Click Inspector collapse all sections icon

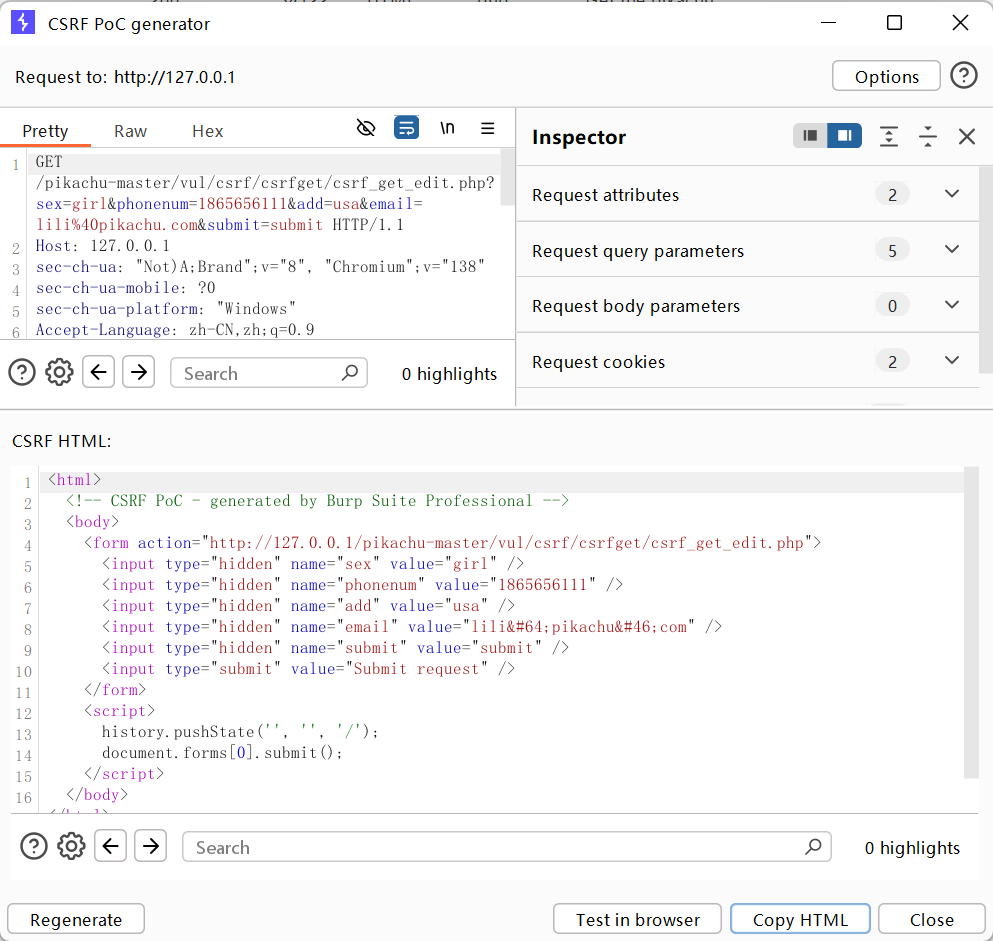click(x=928, y=136)
